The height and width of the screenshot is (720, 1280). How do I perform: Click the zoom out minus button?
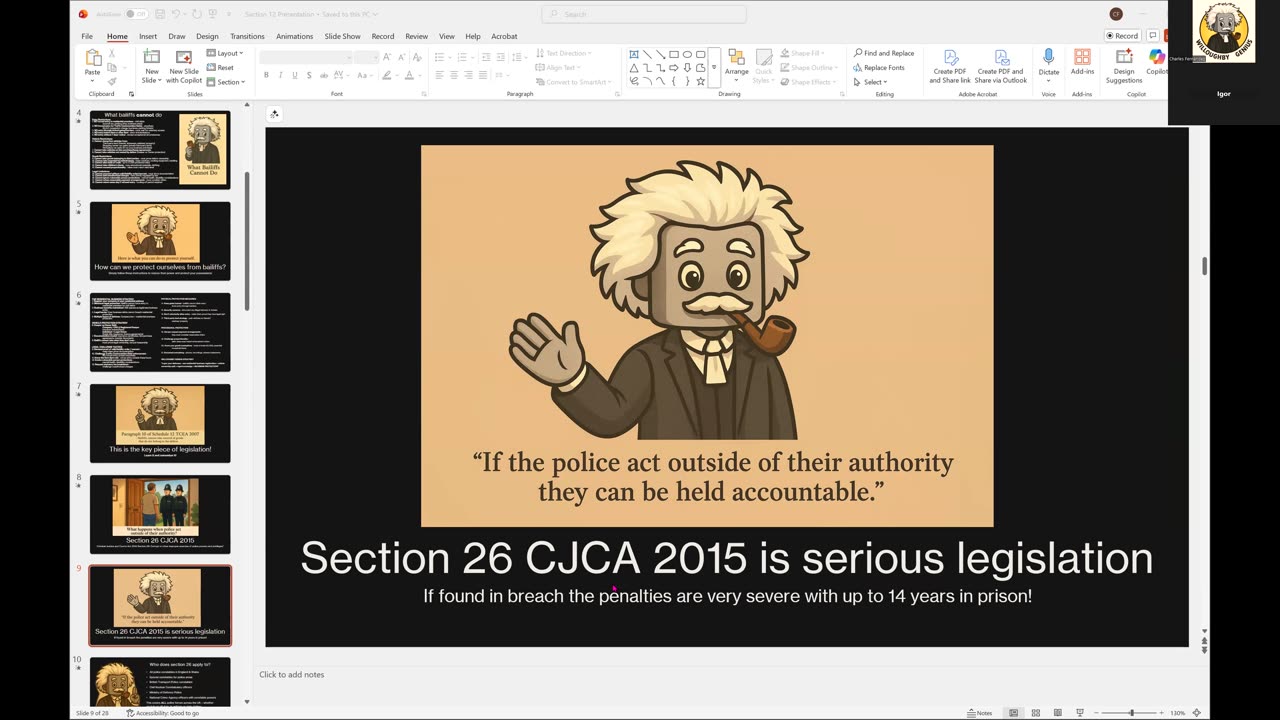click(1096, 713)
